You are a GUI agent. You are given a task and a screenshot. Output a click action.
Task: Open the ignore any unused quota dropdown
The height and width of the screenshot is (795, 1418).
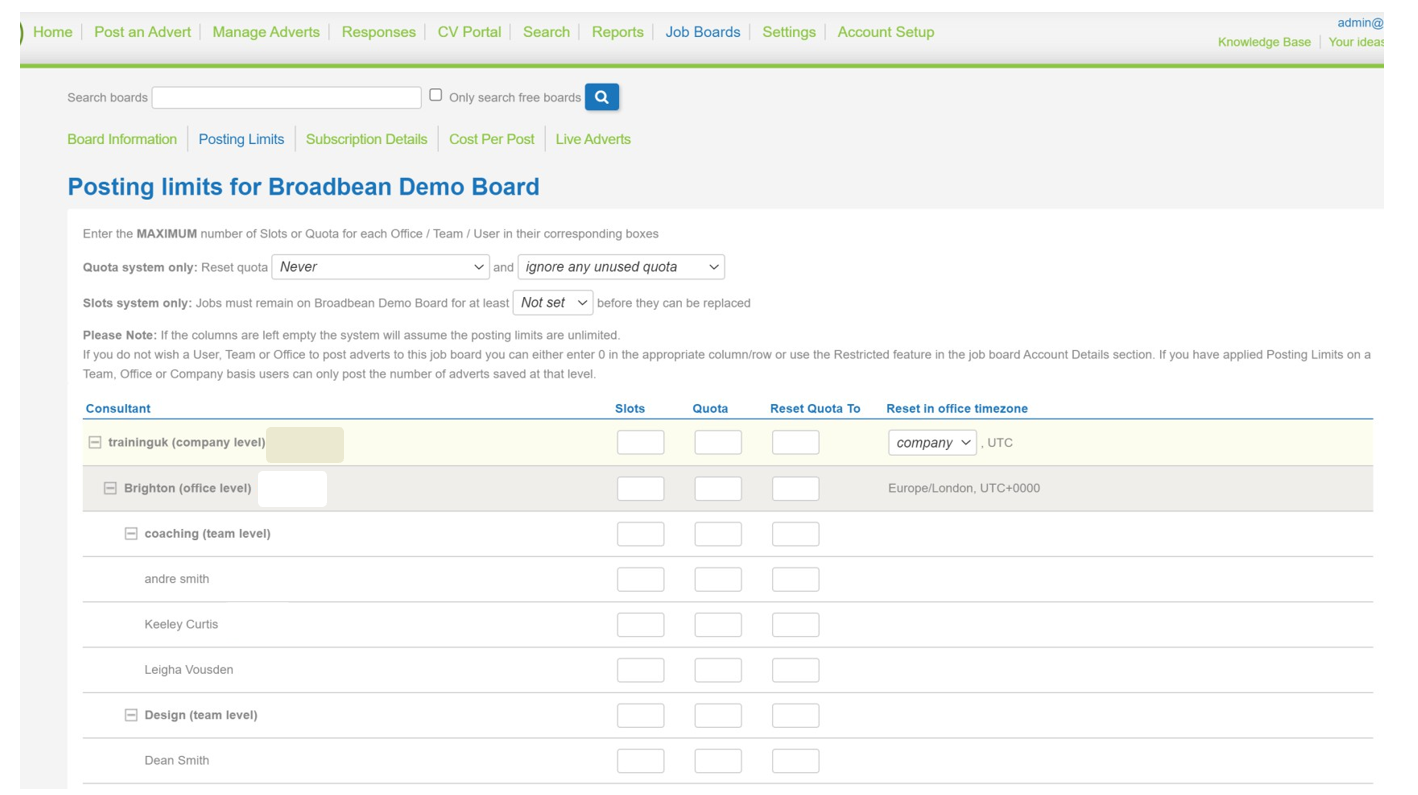(x=620, y=266)
